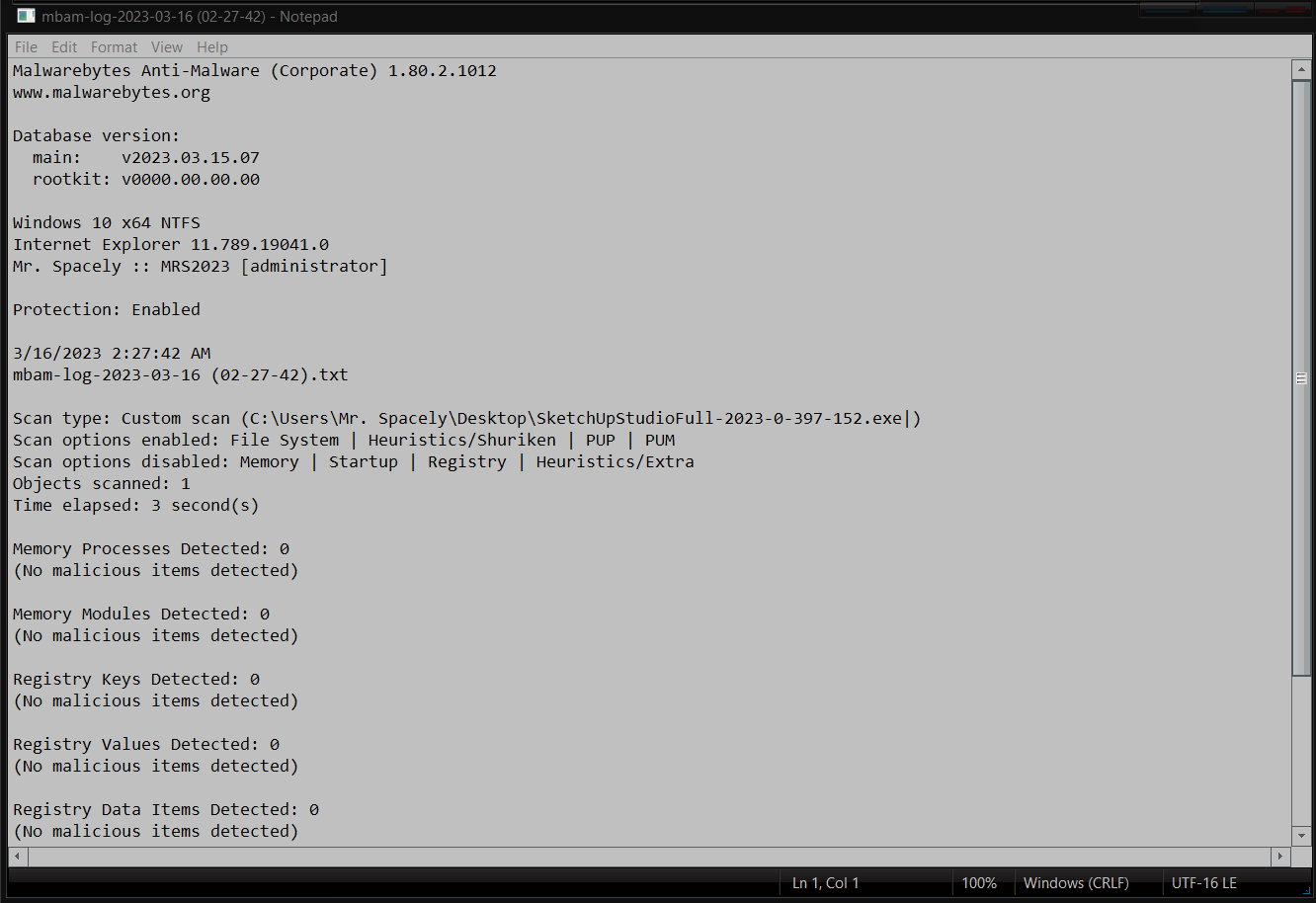The image size is (1316, 903).
Task: Click the 'UTF-16 LE' encoding status entry
Action: (x=1203, y=883)
